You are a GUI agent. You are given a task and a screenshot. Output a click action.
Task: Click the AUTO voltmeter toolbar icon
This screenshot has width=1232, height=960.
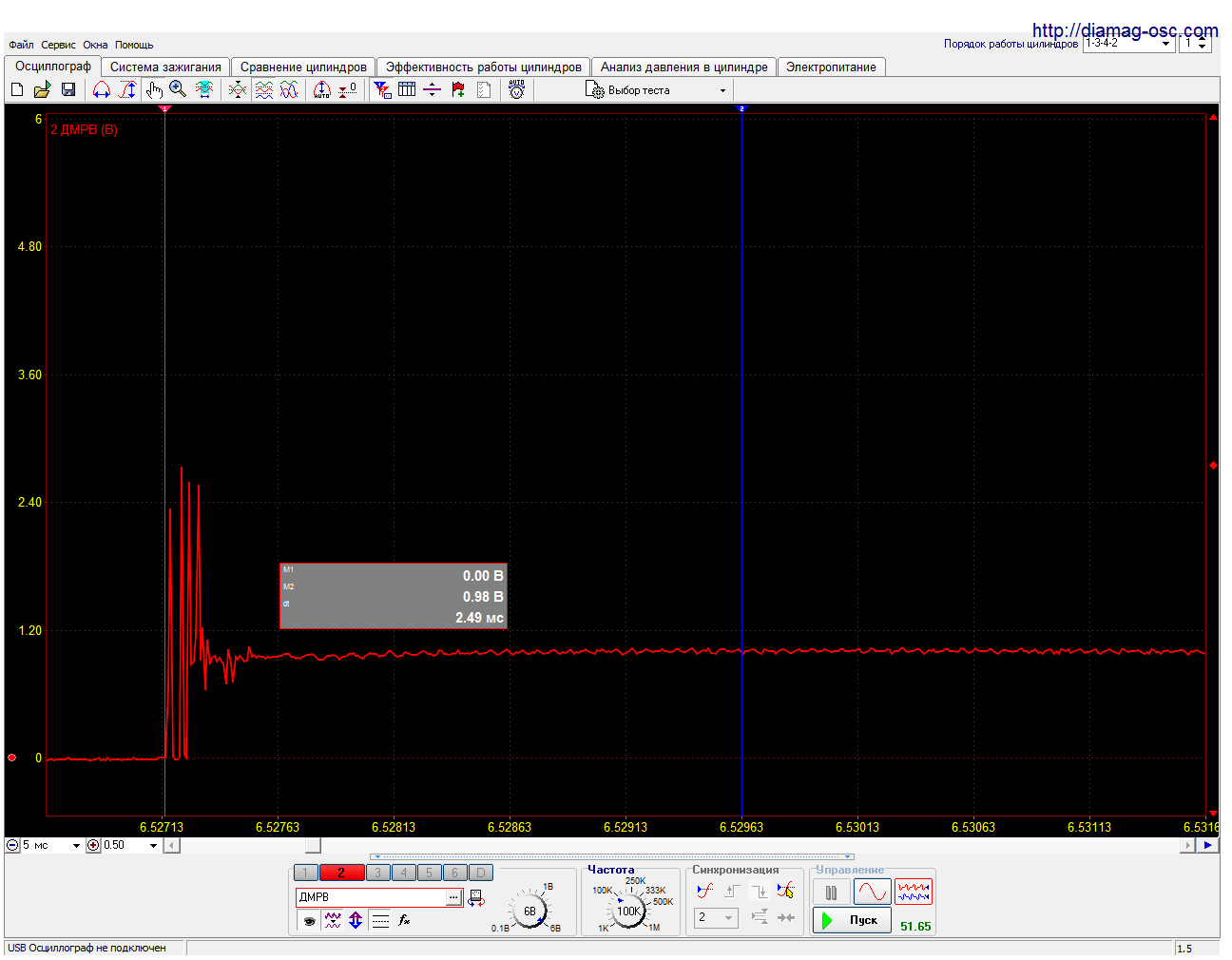point(516,89)
